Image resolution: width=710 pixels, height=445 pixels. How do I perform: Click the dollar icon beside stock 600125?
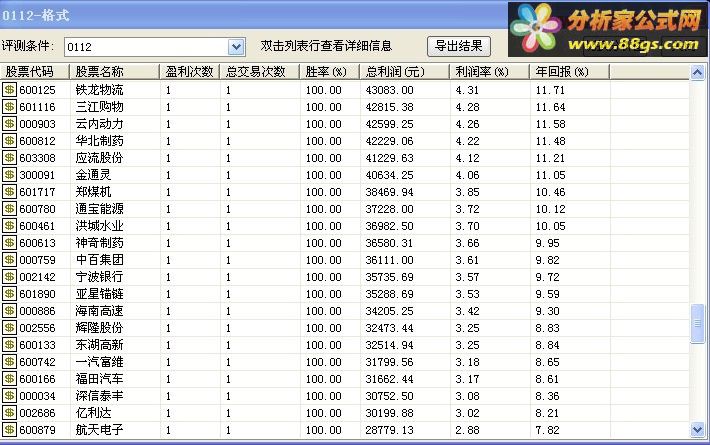click(x=9, y=90)
